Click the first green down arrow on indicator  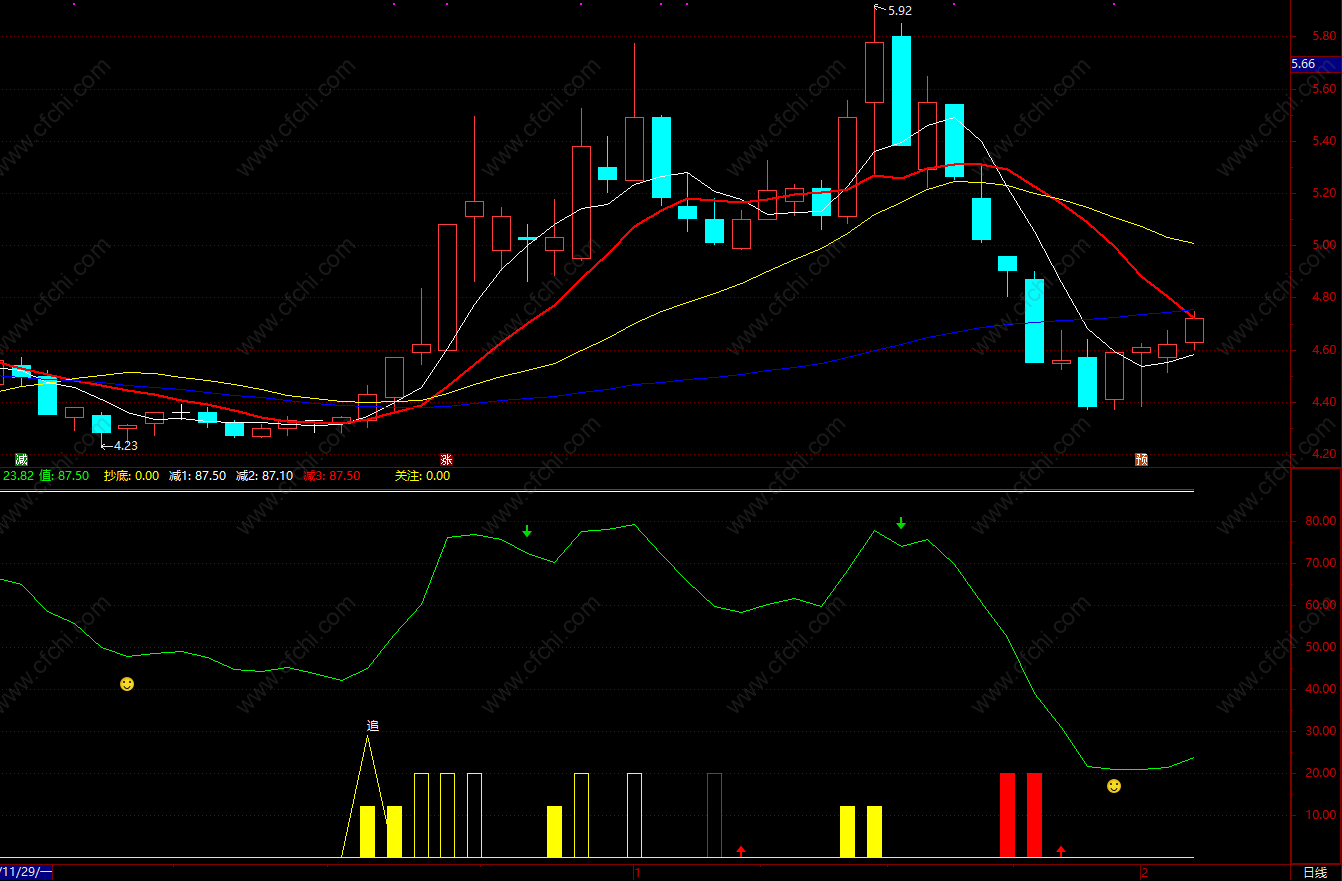[527, 531]
